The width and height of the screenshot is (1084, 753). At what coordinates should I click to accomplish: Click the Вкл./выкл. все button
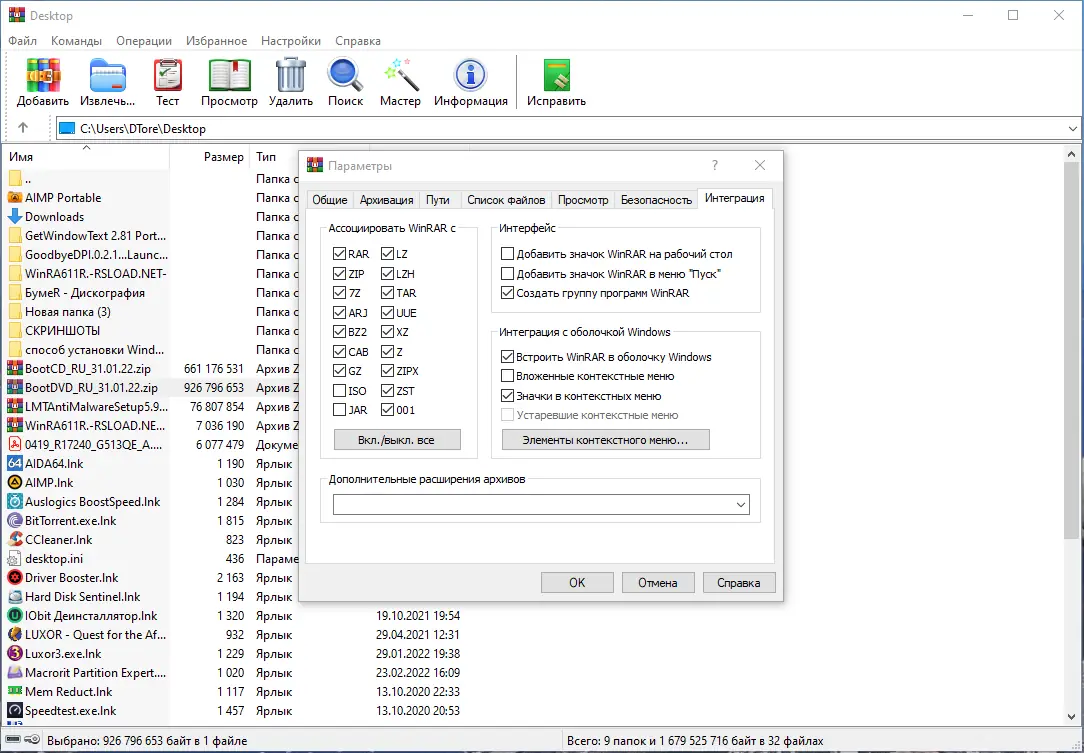397,440
